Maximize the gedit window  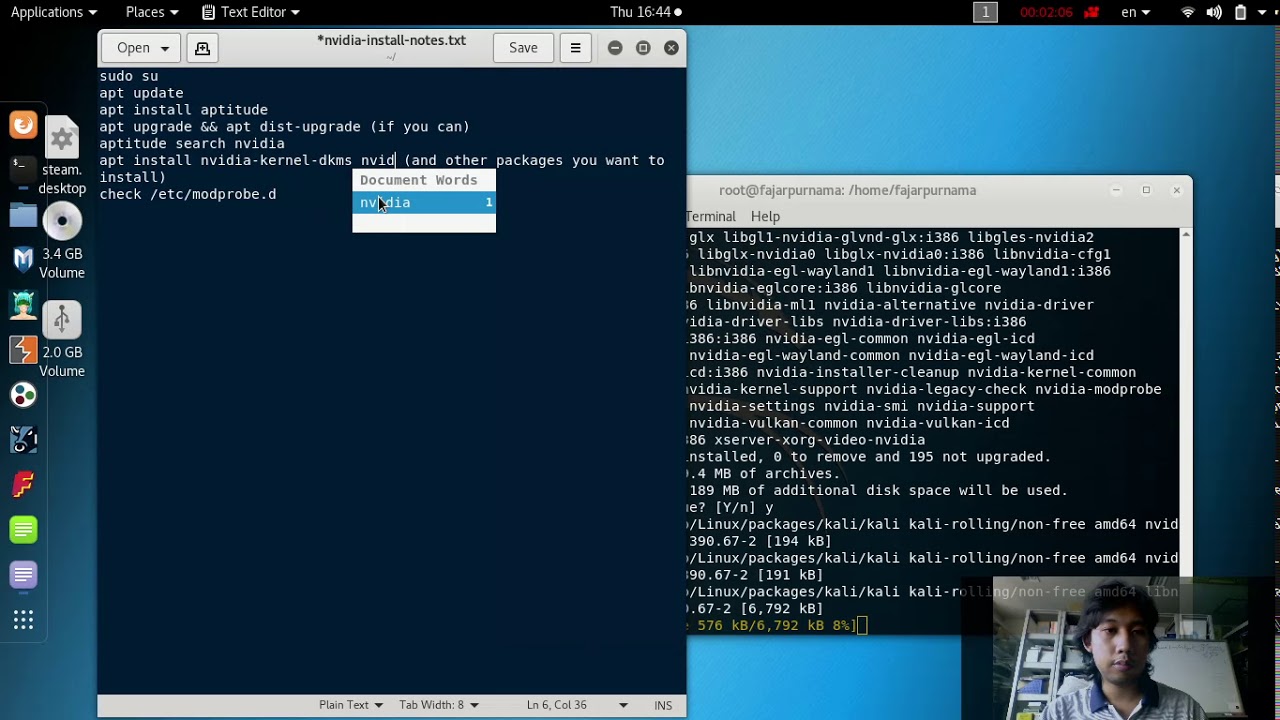tap(643, 48)
